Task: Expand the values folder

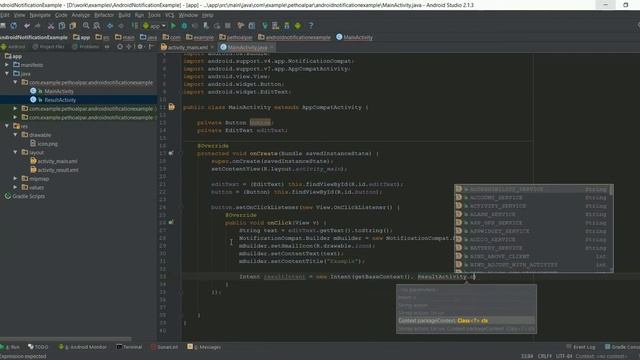Action: (15, 187)
